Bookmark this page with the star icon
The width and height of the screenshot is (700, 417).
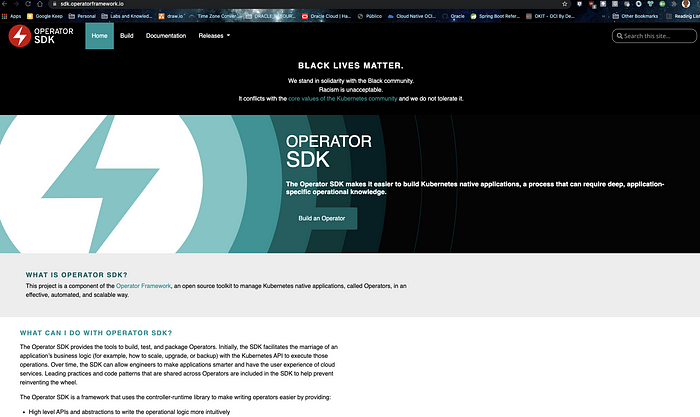(565, 4)
